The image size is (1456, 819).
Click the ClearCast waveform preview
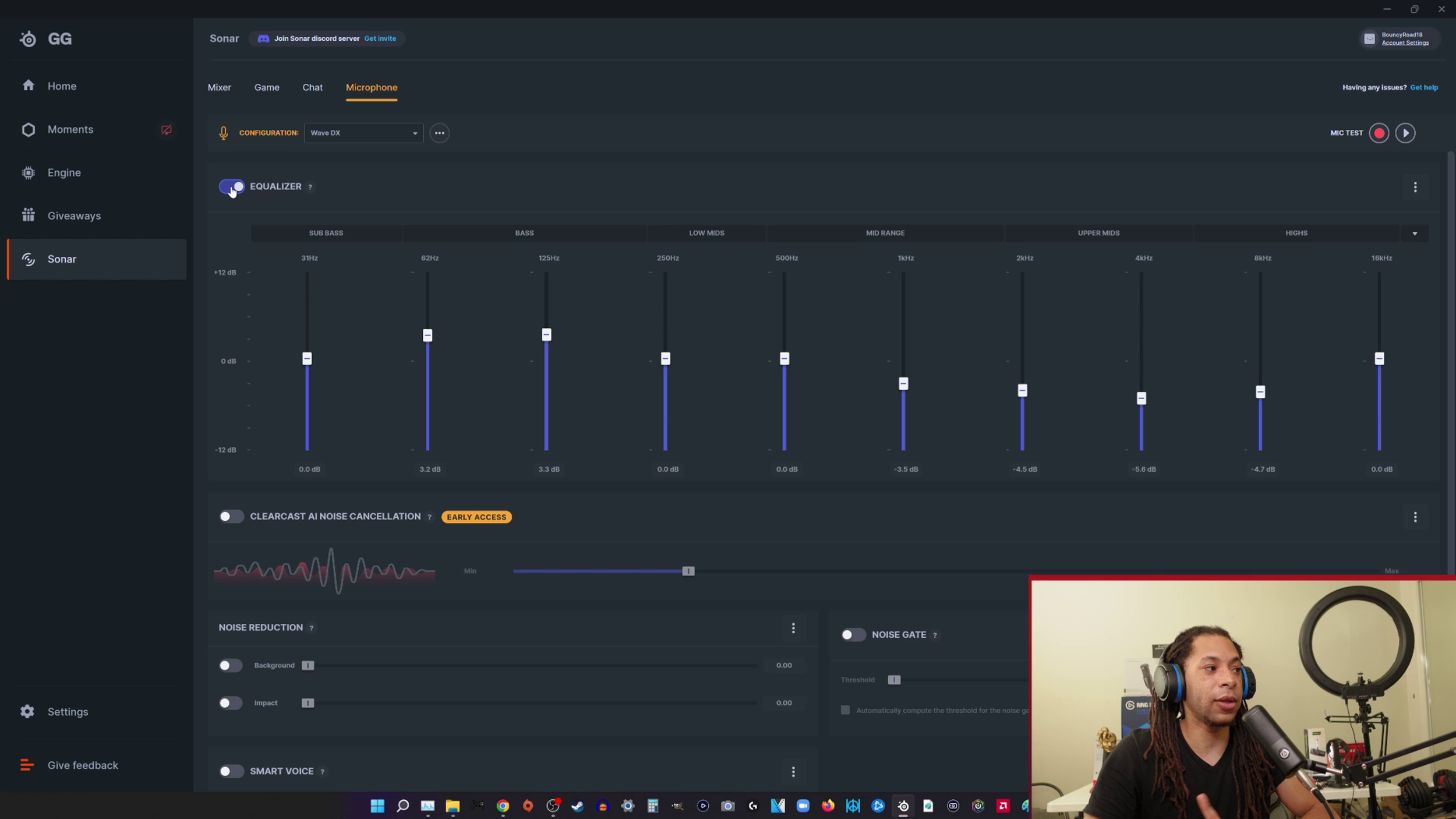[x=324, y=571]
